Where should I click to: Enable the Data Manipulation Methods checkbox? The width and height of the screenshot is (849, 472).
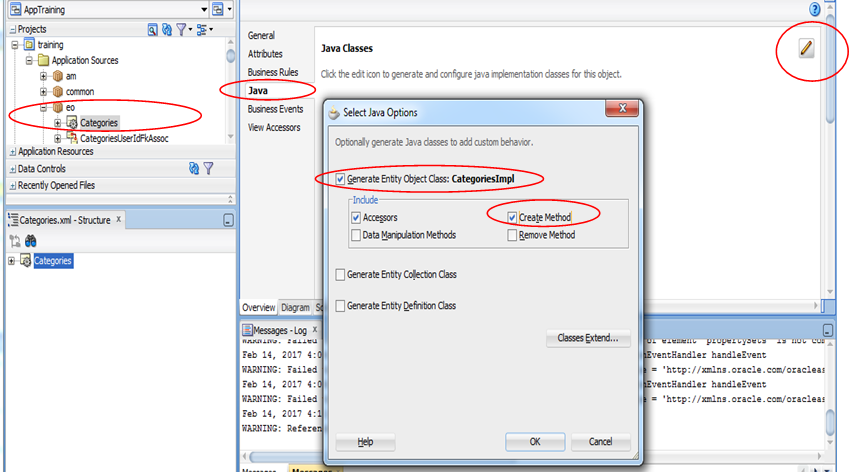tap(357, 235)
